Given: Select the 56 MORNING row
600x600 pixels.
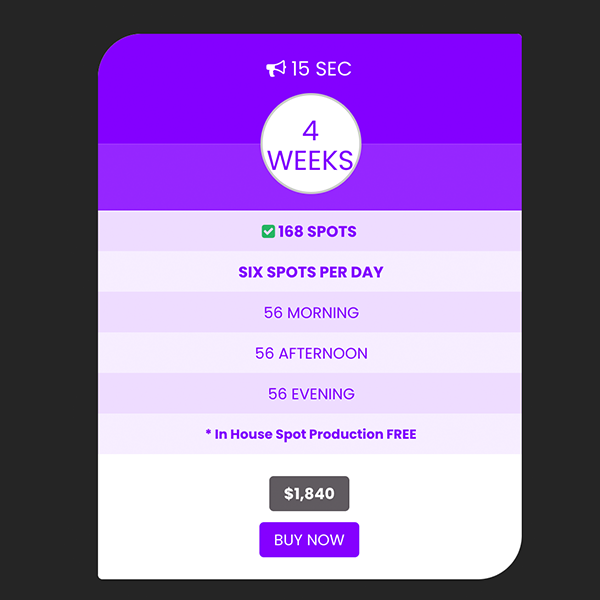Looking at the screenshot, I should 310,313.
